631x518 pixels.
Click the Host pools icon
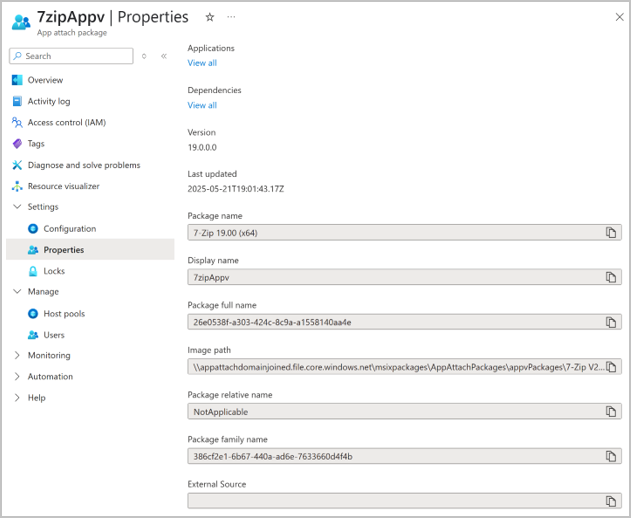(x=33, y=314)
